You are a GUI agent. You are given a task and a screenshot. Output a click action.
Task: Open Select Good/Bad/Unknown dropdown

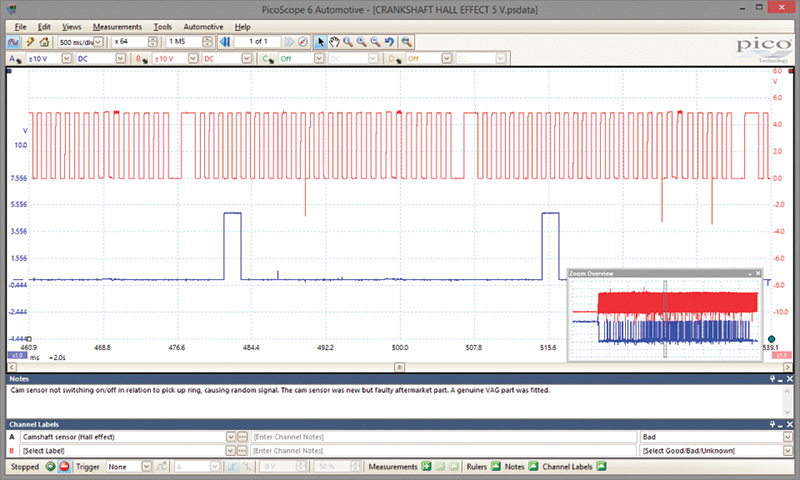[x=788, y=451]
